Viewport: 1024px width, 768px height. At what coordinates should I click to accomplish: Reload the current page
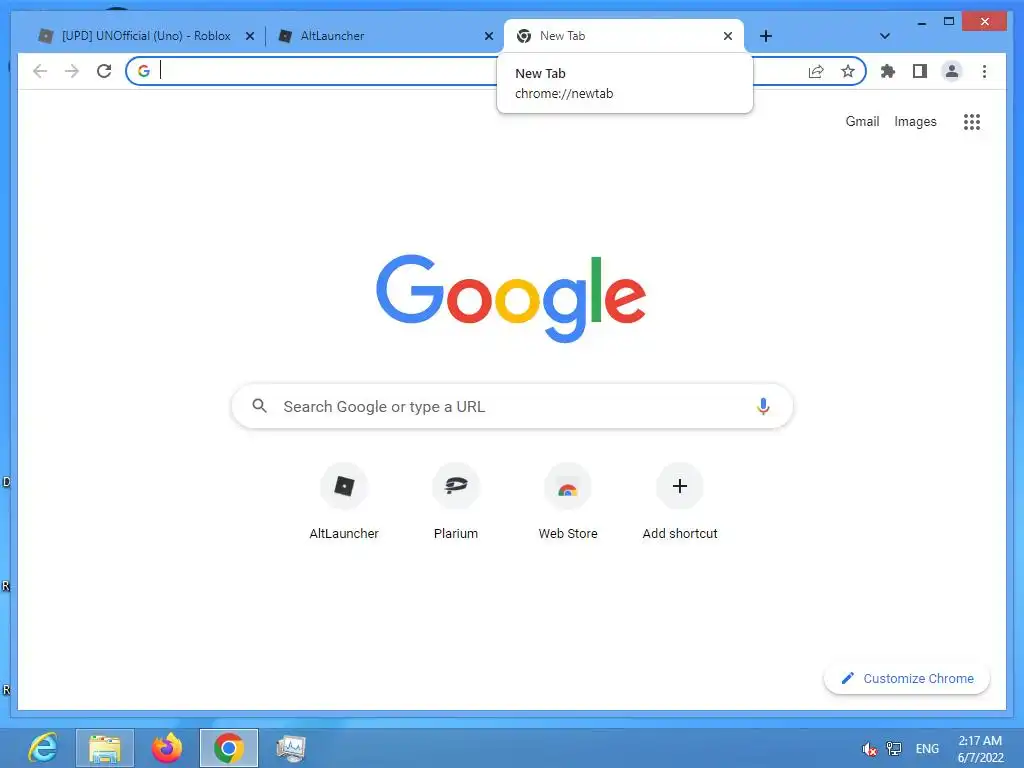104,71
